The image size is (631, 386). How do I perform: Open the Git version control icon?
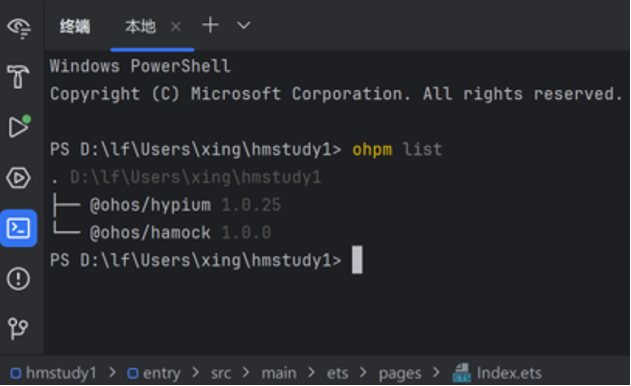(x=18, y=328)
